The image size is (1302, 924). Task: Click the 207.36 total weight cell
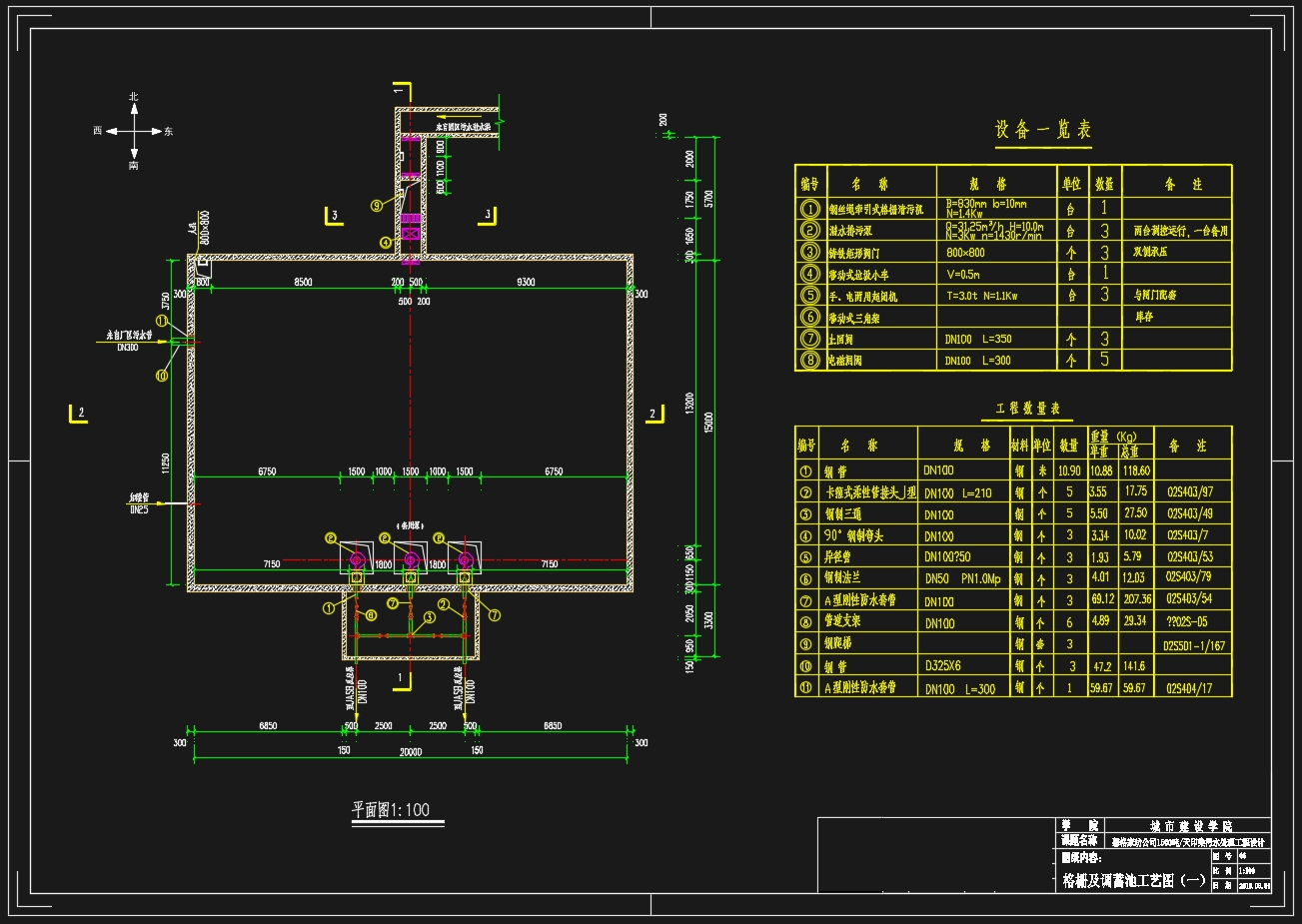[1137, 599]
